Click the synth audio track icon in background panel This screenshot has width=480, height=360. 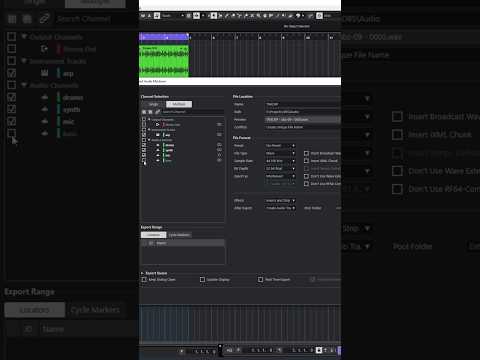45,109
